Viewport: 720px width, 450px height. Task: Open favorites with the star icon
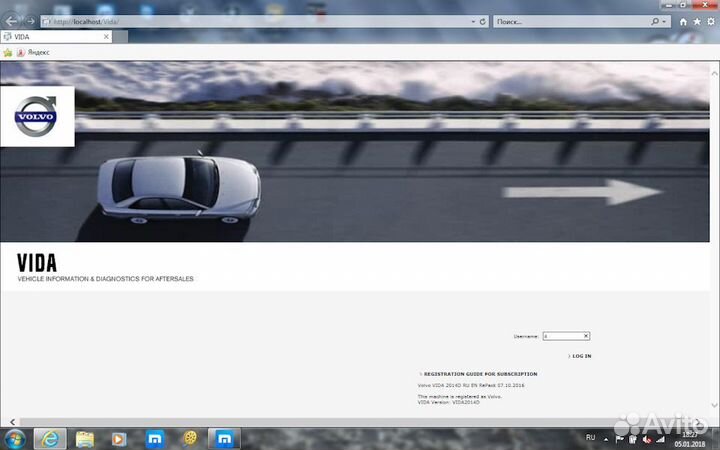pos(697,22)
